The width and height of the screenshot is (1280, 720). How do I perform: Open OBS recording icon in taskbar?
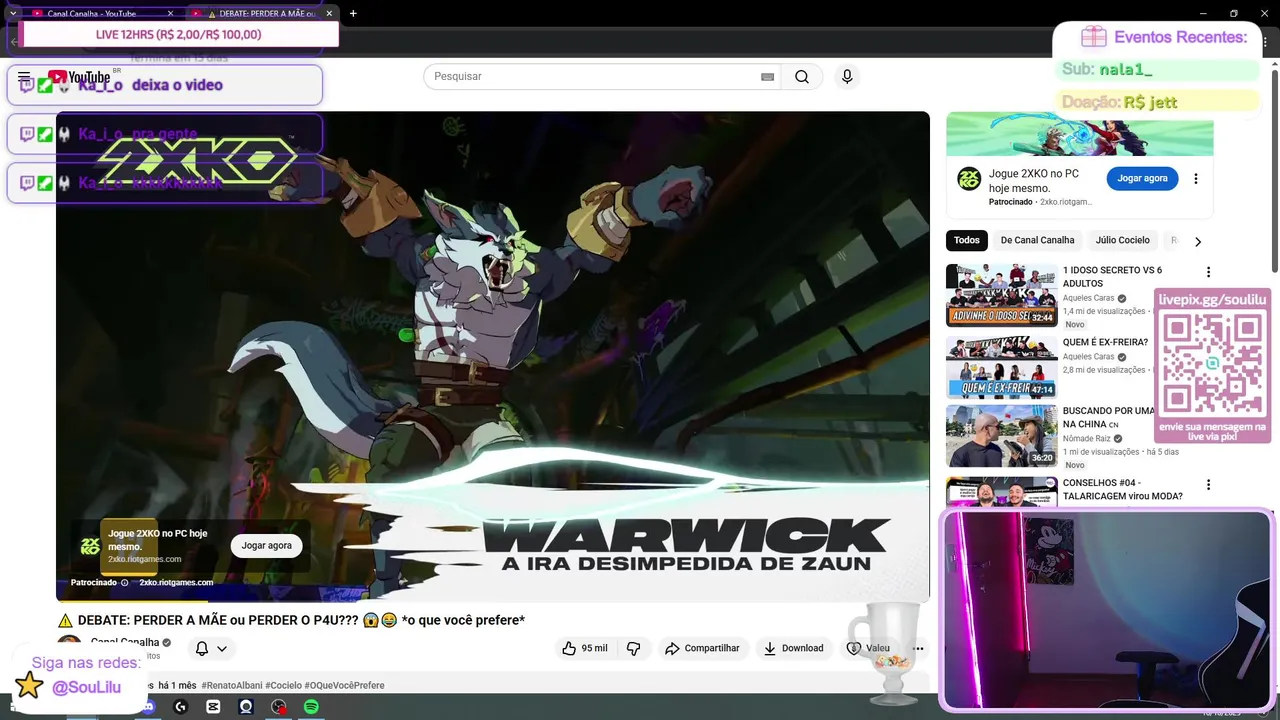click(x=279, y=707)
